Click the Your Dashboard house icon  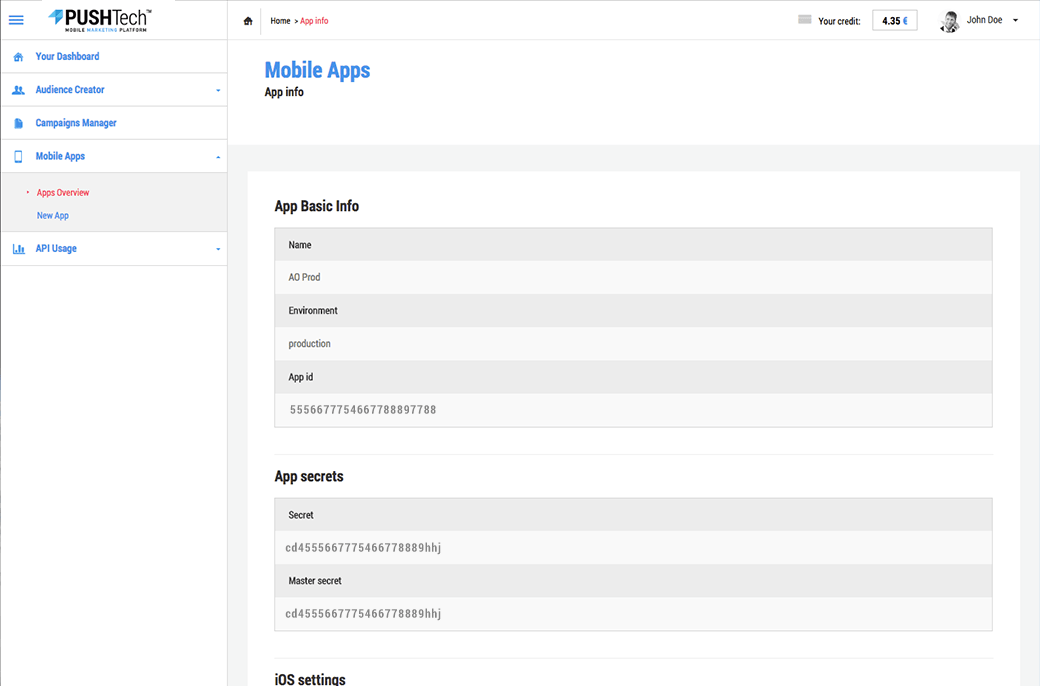point(19,57)
